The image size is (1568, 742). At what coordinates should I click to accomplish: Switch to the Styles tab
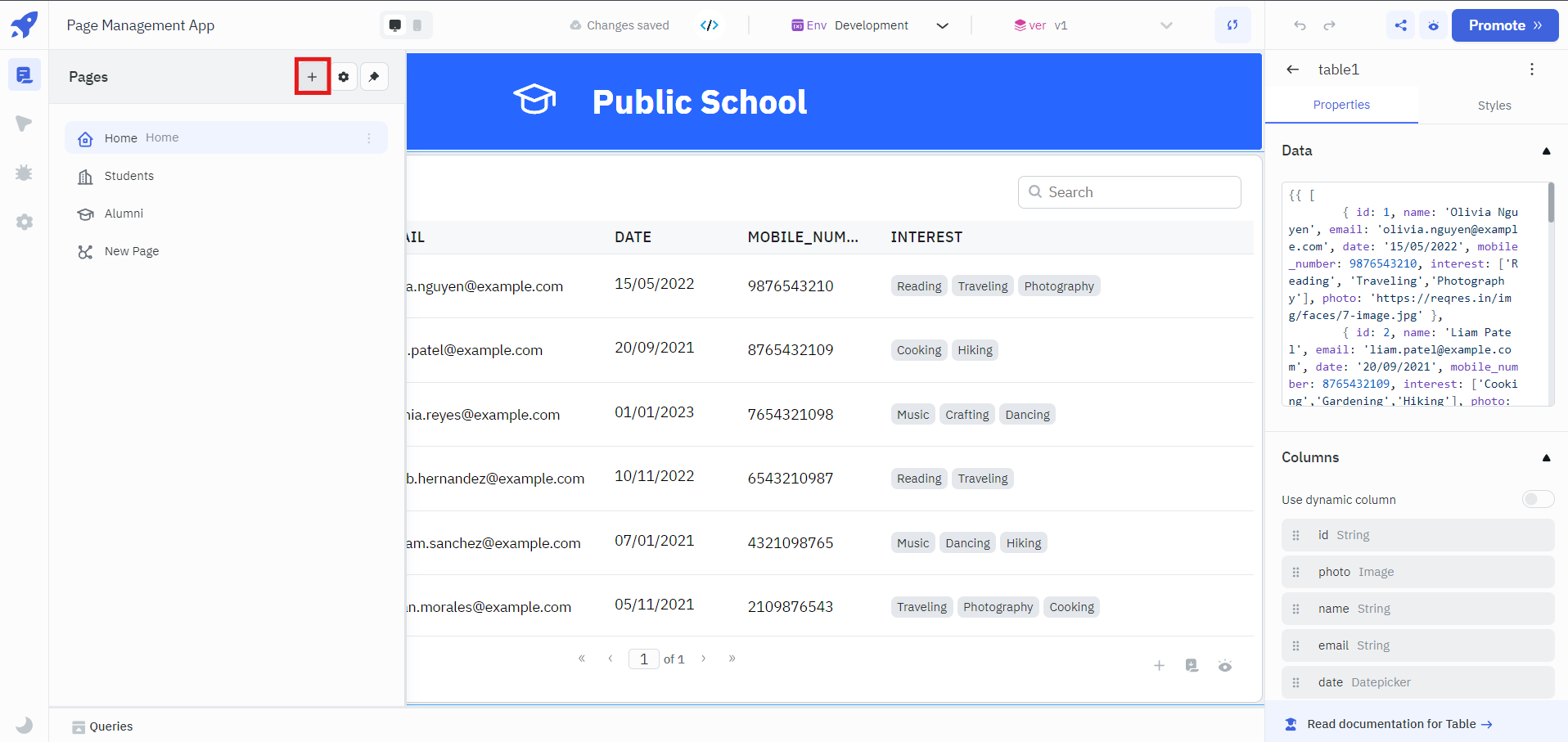[1494, 106]
